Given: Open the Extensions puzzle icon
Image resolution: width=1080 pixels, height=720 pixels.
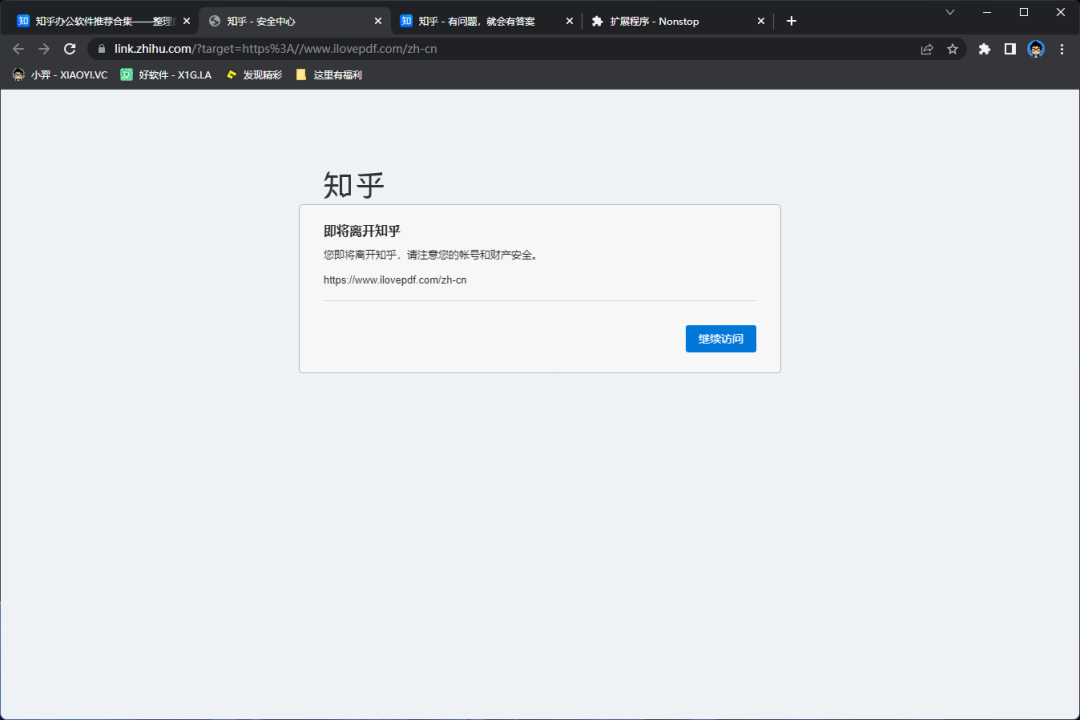Looking at the screenshot, I should pyautogui.click(x=984, y=49).
